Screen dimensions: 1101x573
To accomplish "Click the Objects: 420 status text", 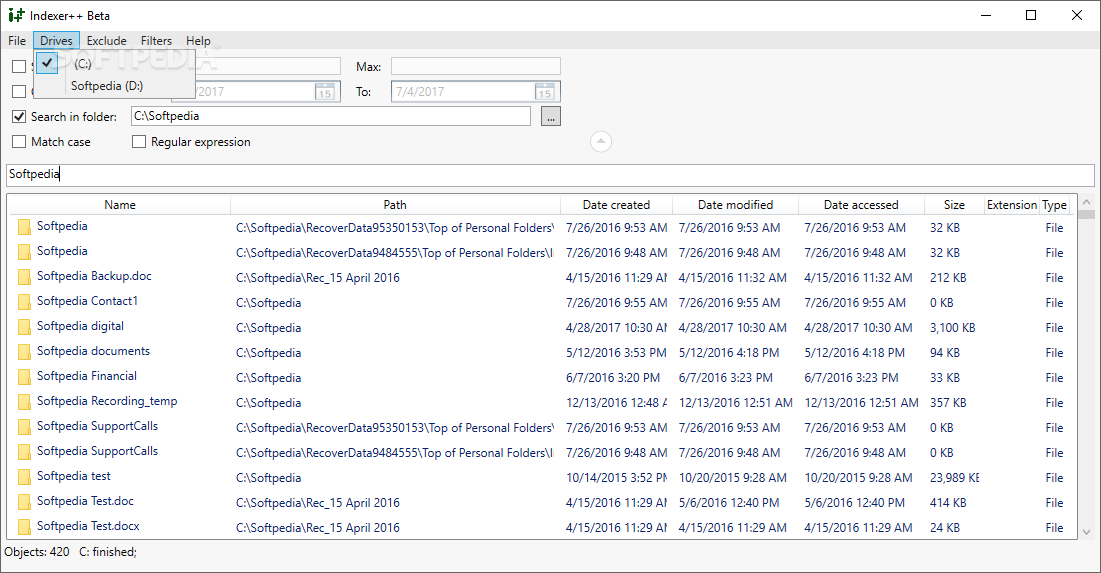I will click(37, 552).
